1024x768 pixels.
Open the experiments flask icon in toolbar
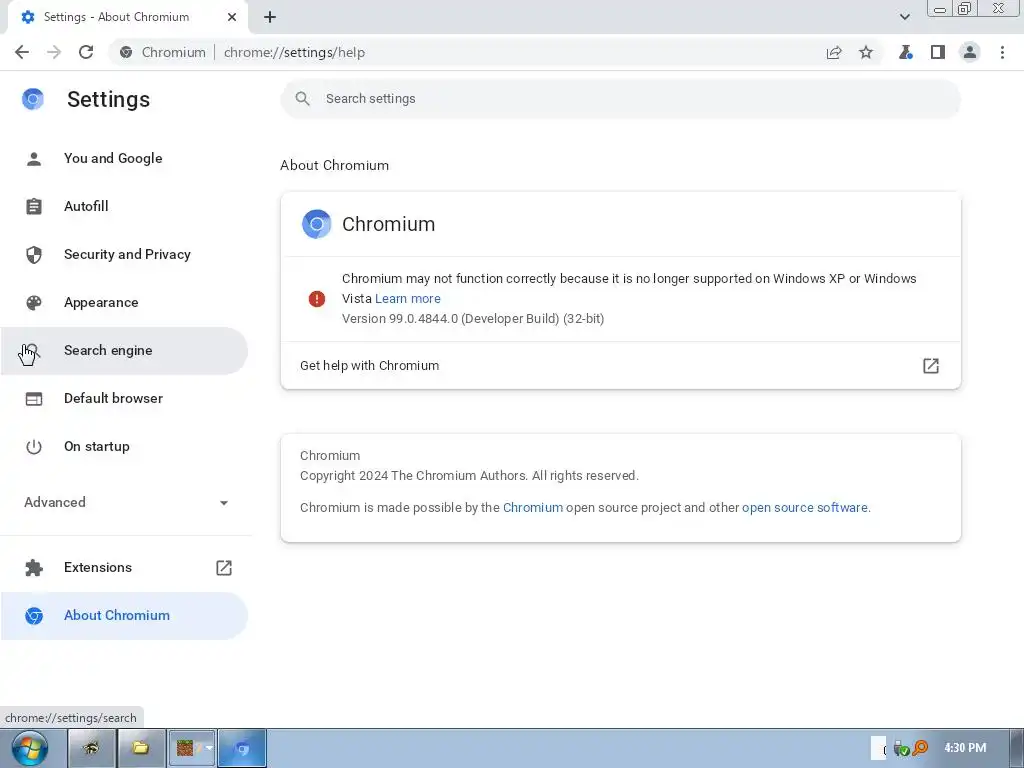905,52
